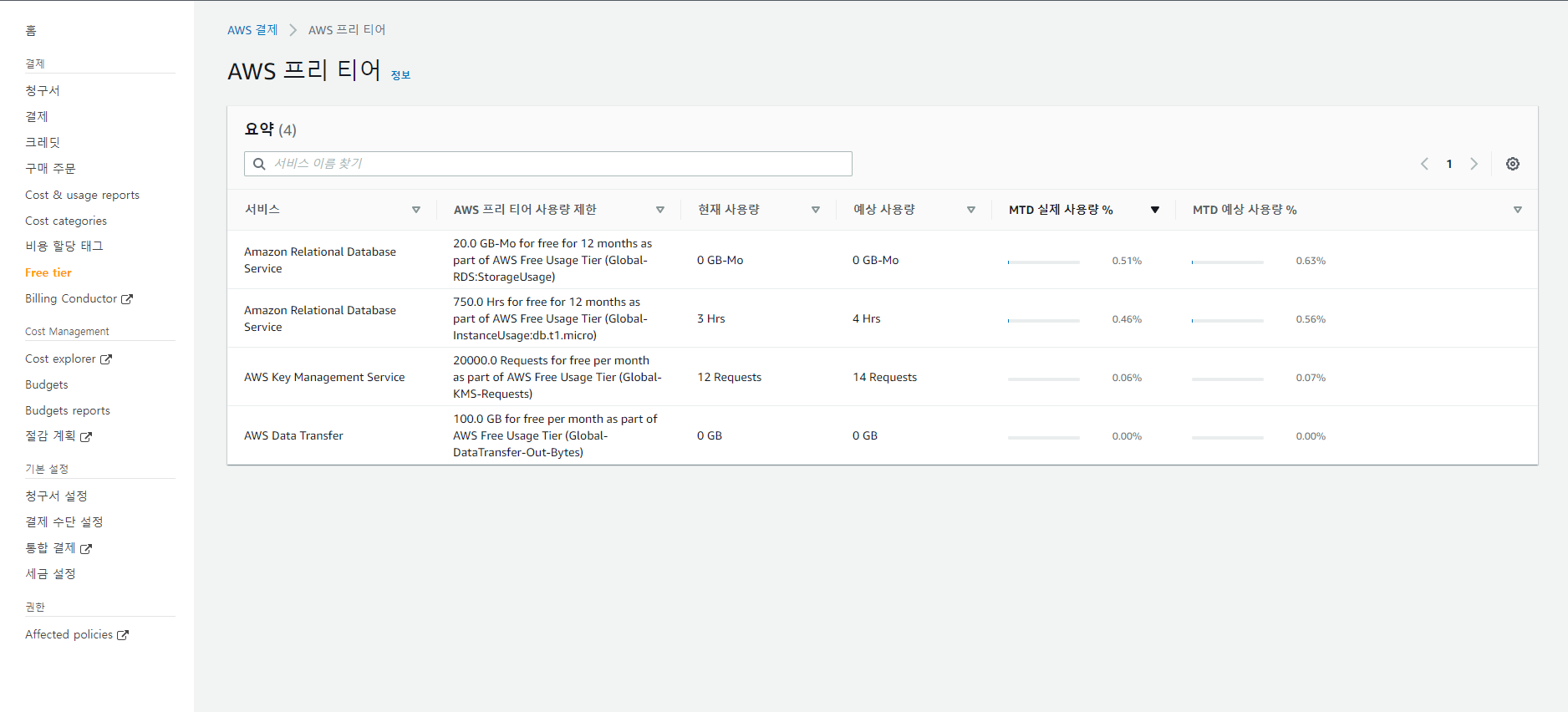Click 4 Hrs forecast usage cell
This screenshot has width=1568, height=712.
(x=867, y=318)
